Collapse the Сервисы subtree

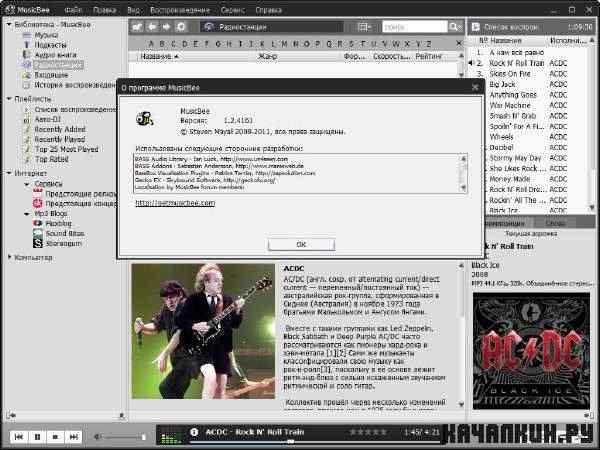click(x=27, y=184)
